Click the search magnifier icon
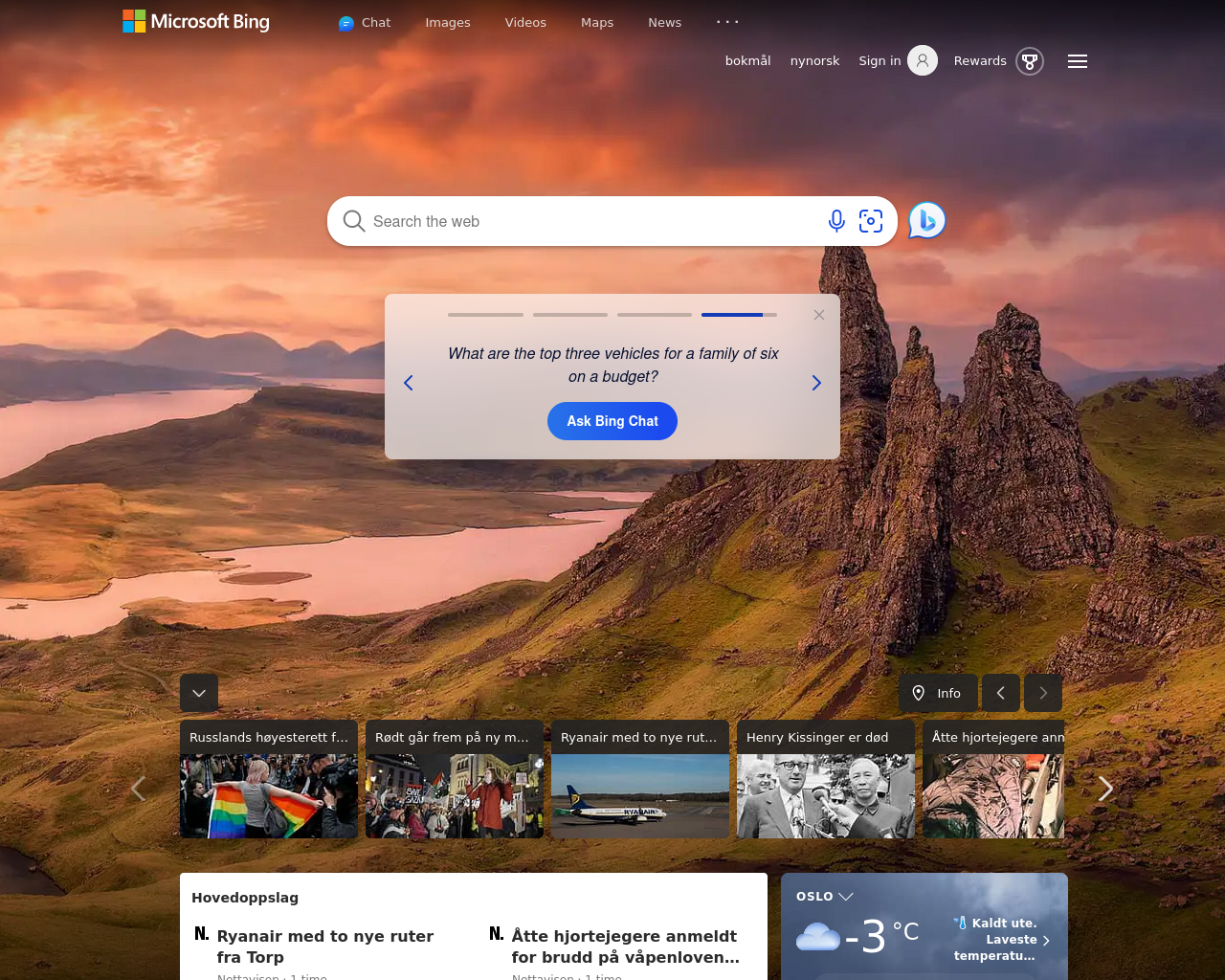Screen dimensions: 1225x980 [354, 221]
